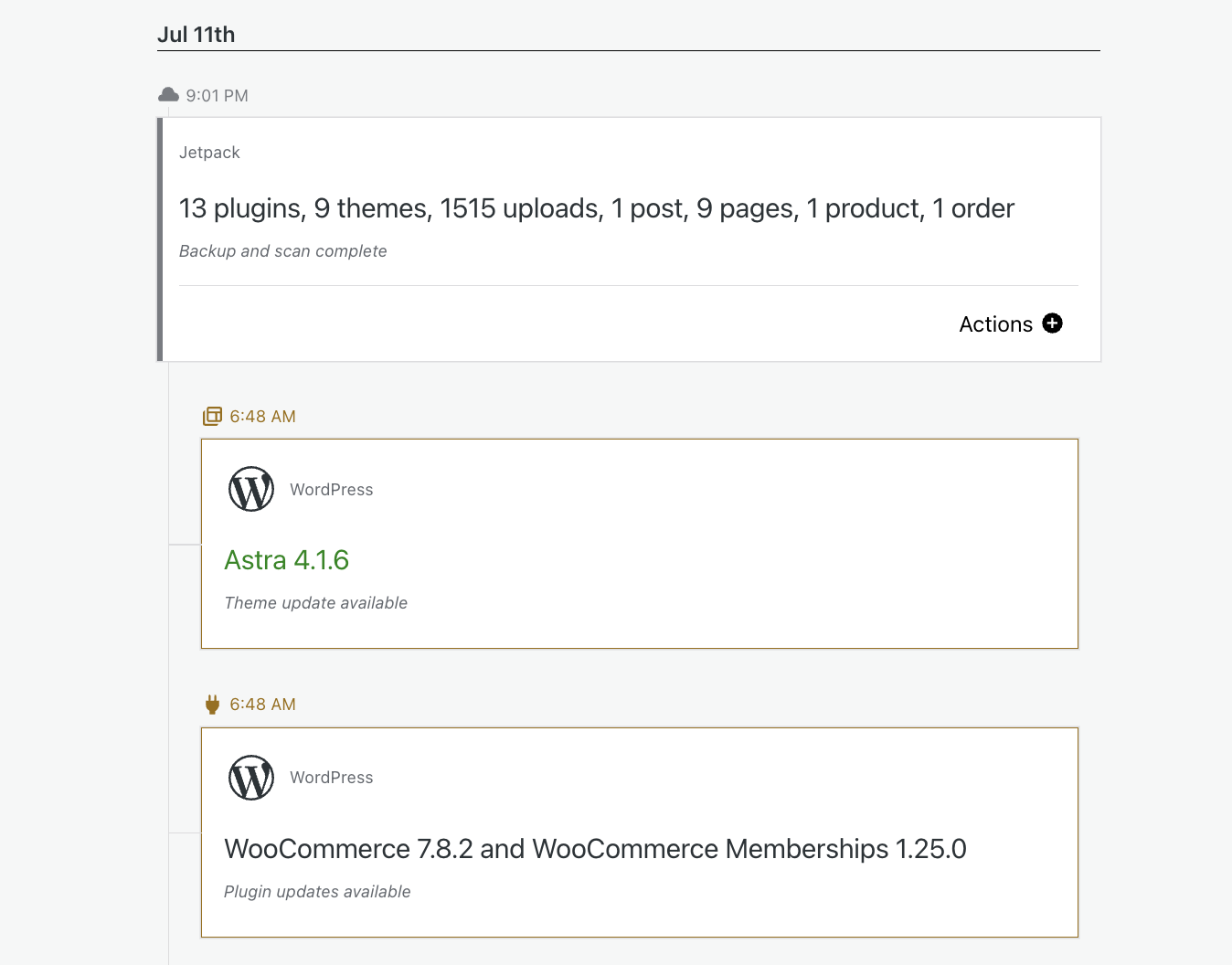Click the cloud backup icon beside 9:01 PM
The image size is (1232, 965).
click(168, 95)
